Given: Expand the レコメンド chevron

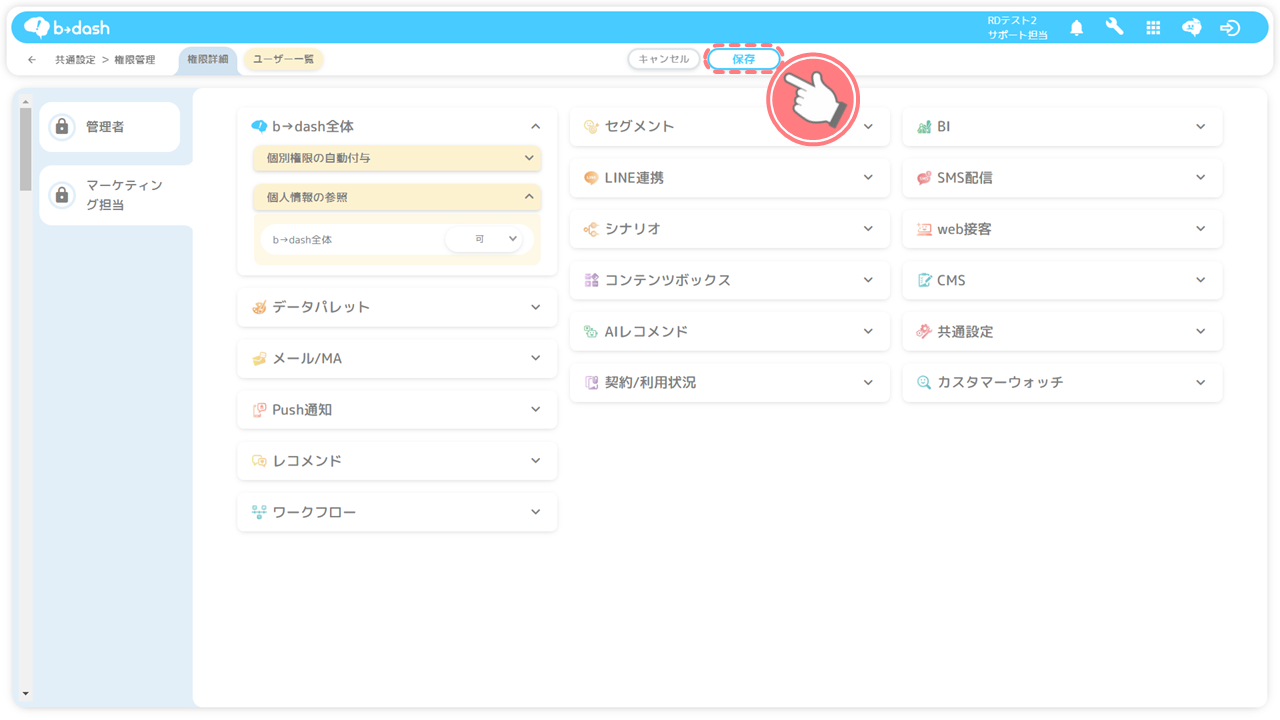Looking at the screenshot, I should (x=535, y=461).
